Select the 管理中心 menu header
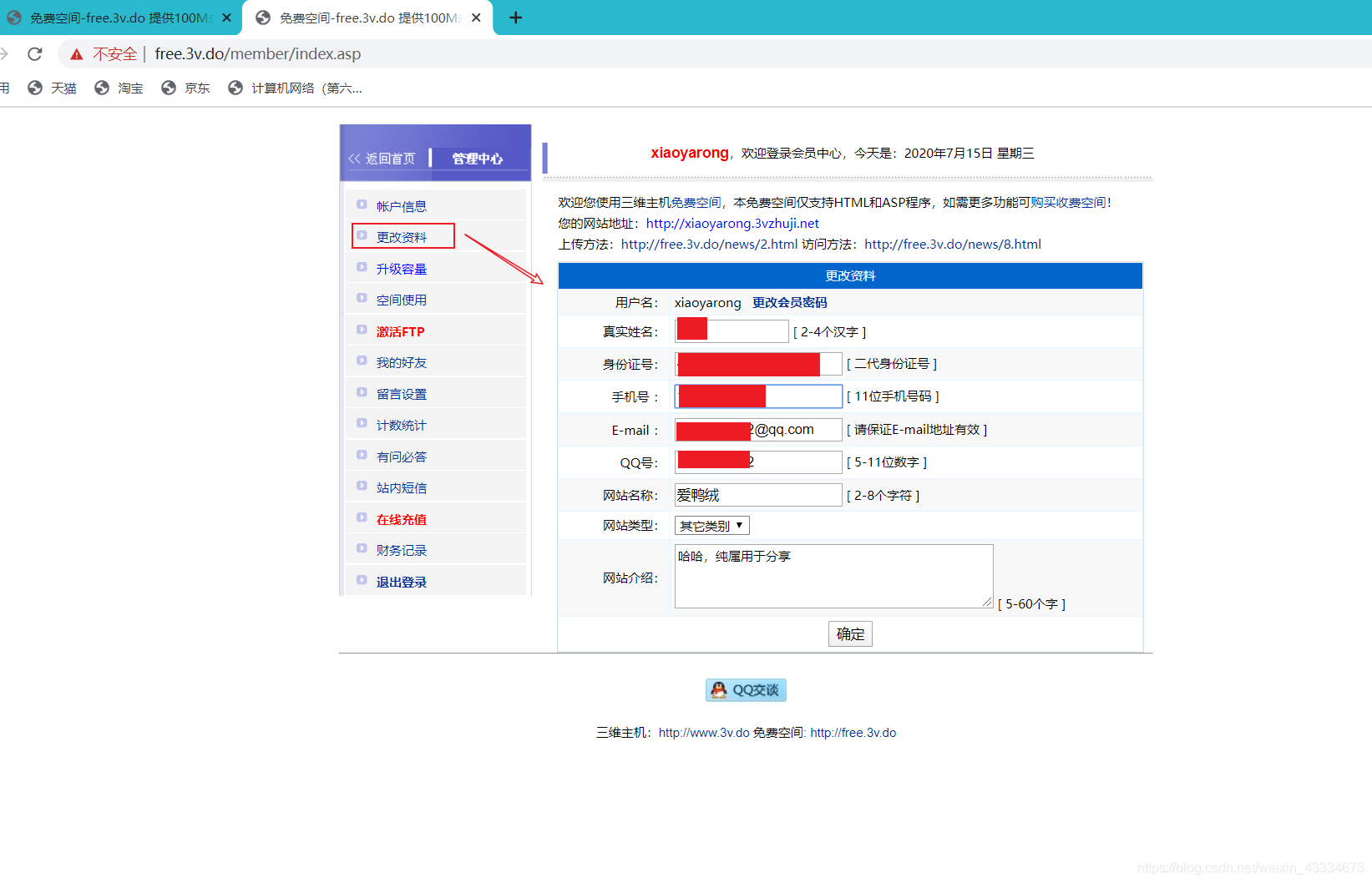1372x883 pixels. (478, 158)
